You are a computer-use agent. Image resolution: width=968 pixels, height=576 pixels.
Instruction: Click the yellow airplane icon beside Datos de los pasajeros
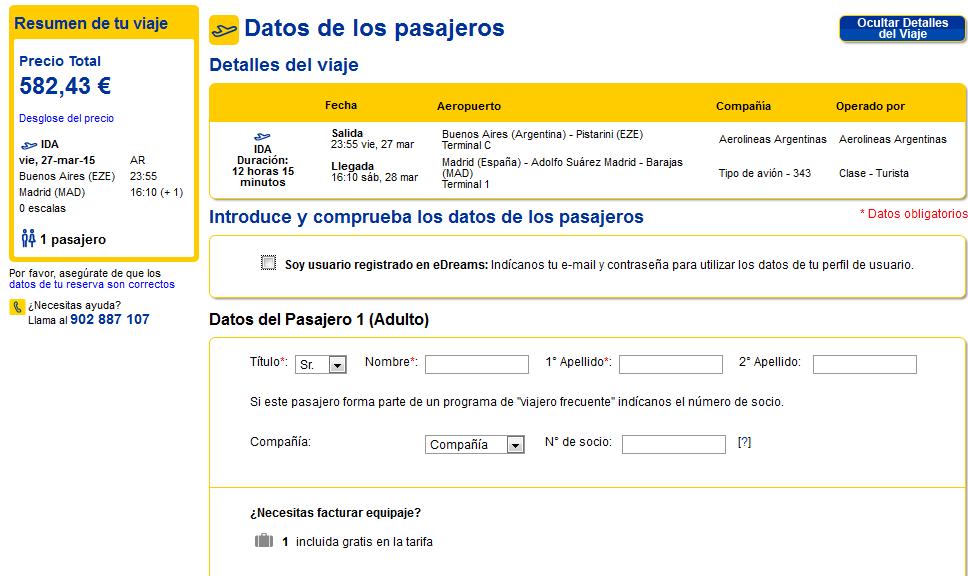point(224,30)
